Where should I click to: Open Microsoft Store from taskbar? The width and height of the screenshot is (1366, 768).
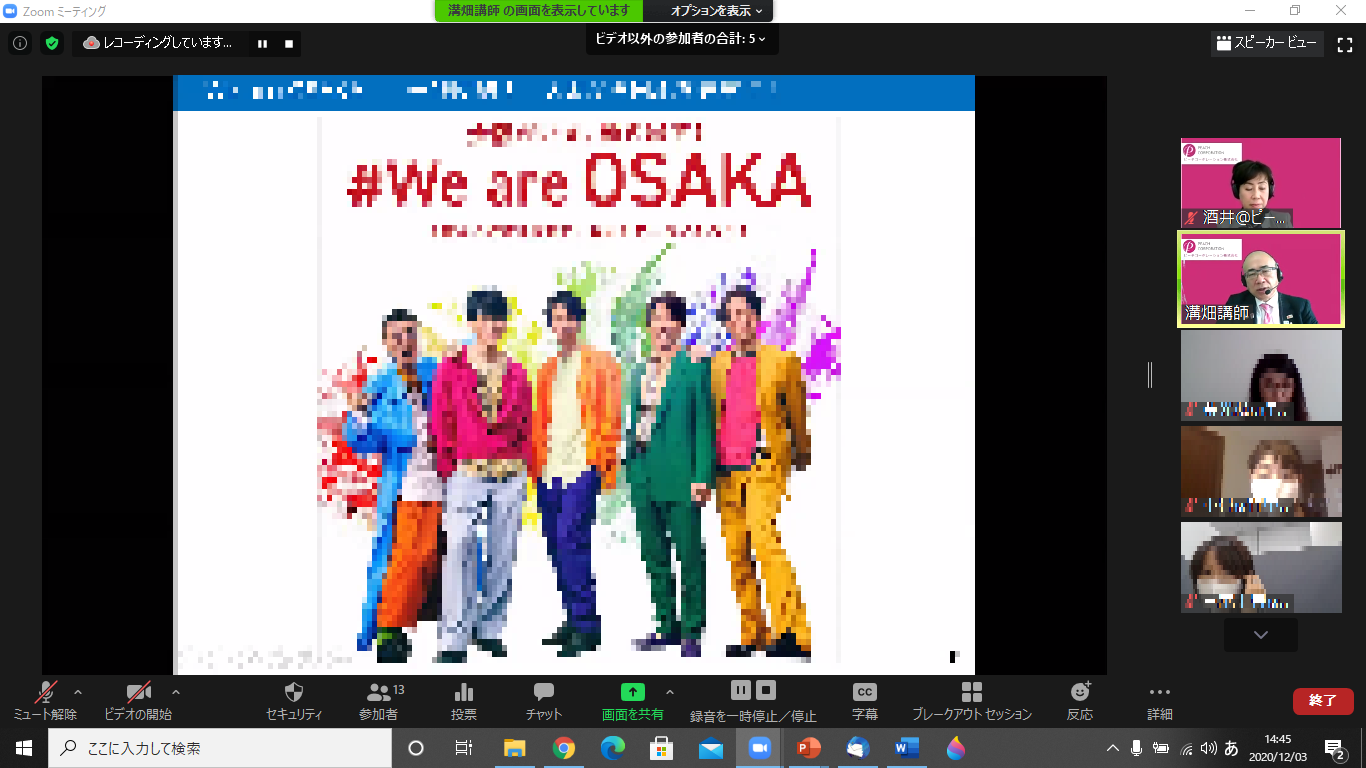(661, 748)
